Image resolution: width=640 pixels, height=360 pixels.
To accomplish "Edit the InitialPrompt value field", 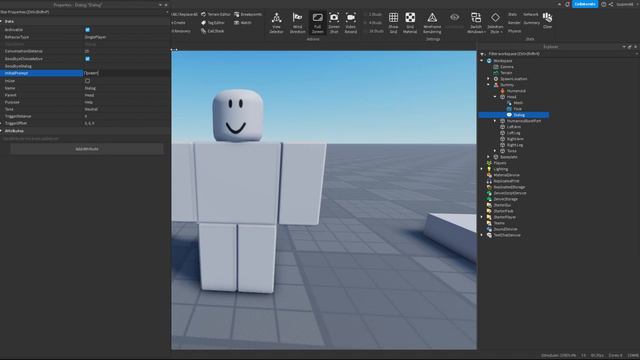I will point(127,73).
